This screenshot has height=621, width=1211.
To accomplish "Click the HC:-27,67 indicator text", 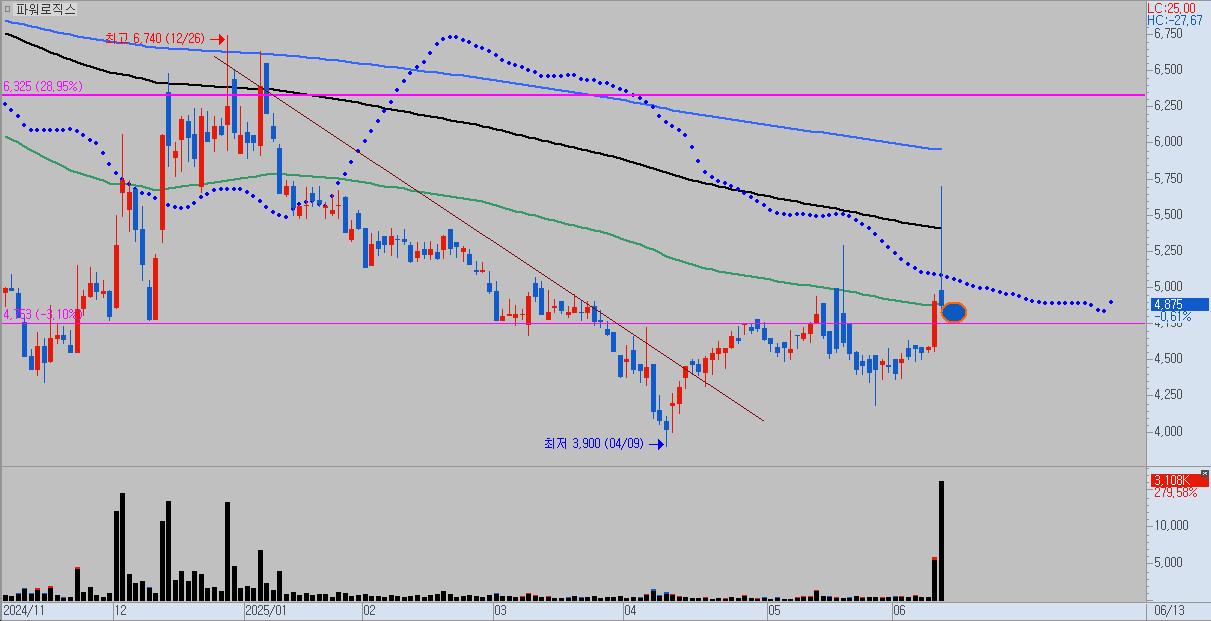I will point(1175,20).
